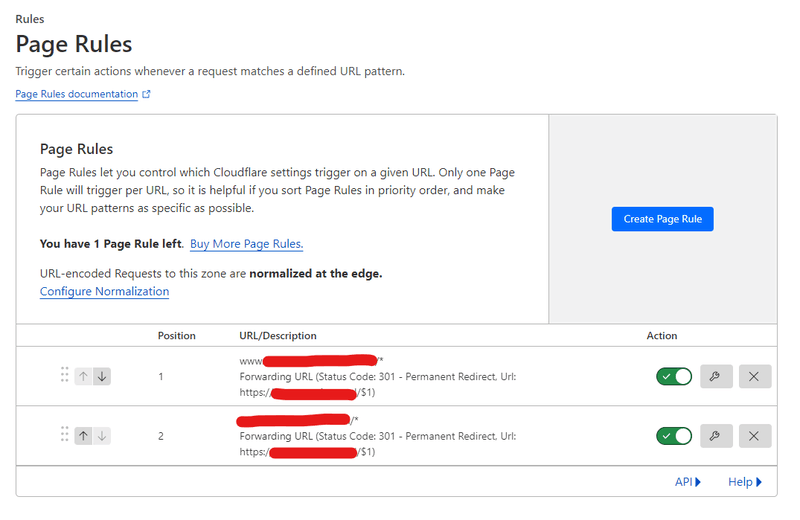The image size is (800, 520).
Task: Click the up arrow of rule 1
Action: [x=83, y=376]
